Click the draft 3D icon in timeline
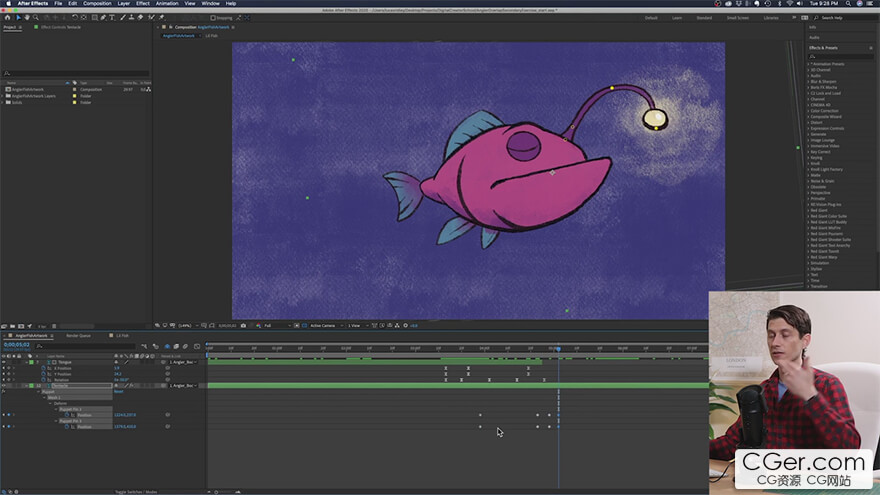880x495 pixels. point(155,346)
